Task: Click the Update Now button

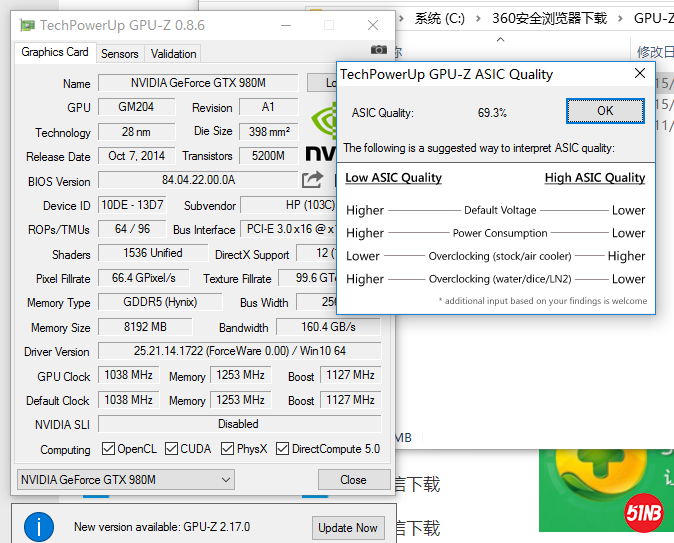Action: pos(348,528)
